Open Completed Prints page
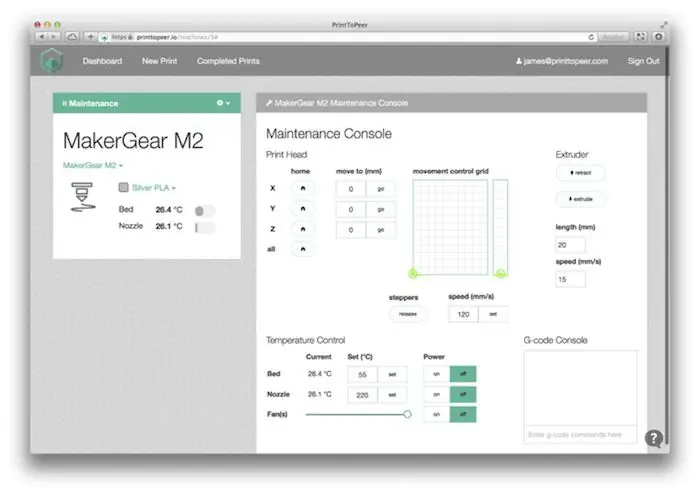Viewport: 700px width, 495px height. (228, 61)
